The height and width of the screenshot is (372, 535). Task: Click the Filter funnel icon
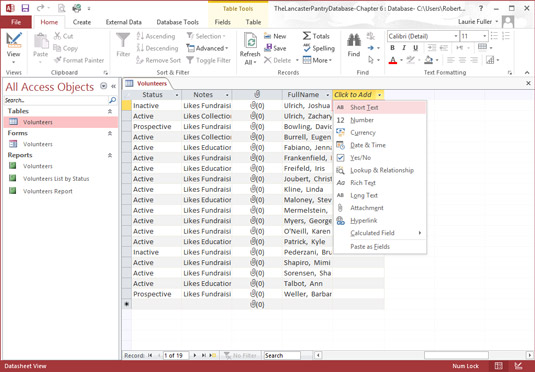tap(123, 40)
